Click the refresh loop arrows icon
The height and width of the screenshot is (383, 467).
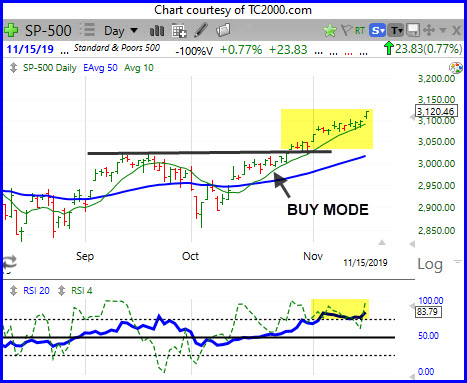coord(9,262)
